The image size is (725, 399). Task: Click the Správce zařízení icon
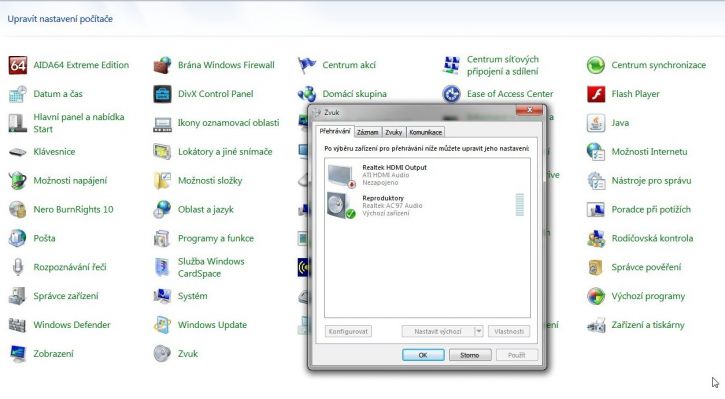(x=18, y=296)
